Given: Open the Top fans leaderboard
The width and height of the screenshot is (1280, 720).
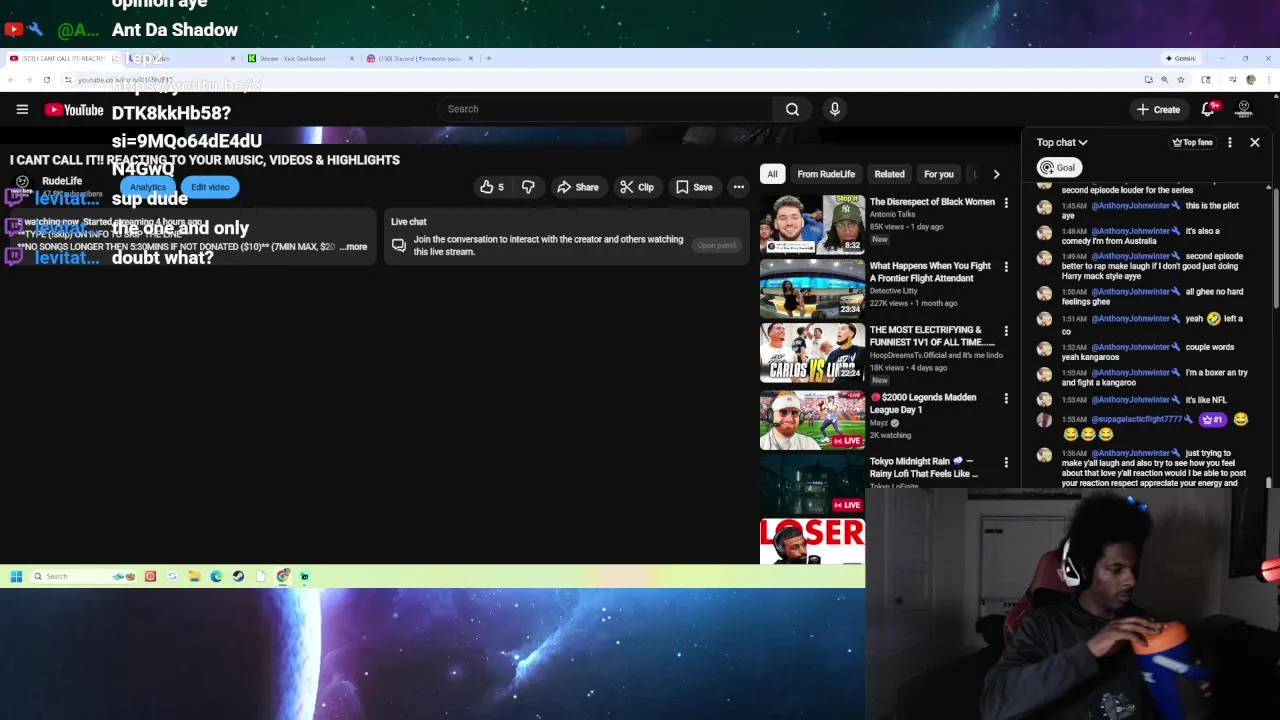Looking at the screenshot, I should tap(1193, 143).
